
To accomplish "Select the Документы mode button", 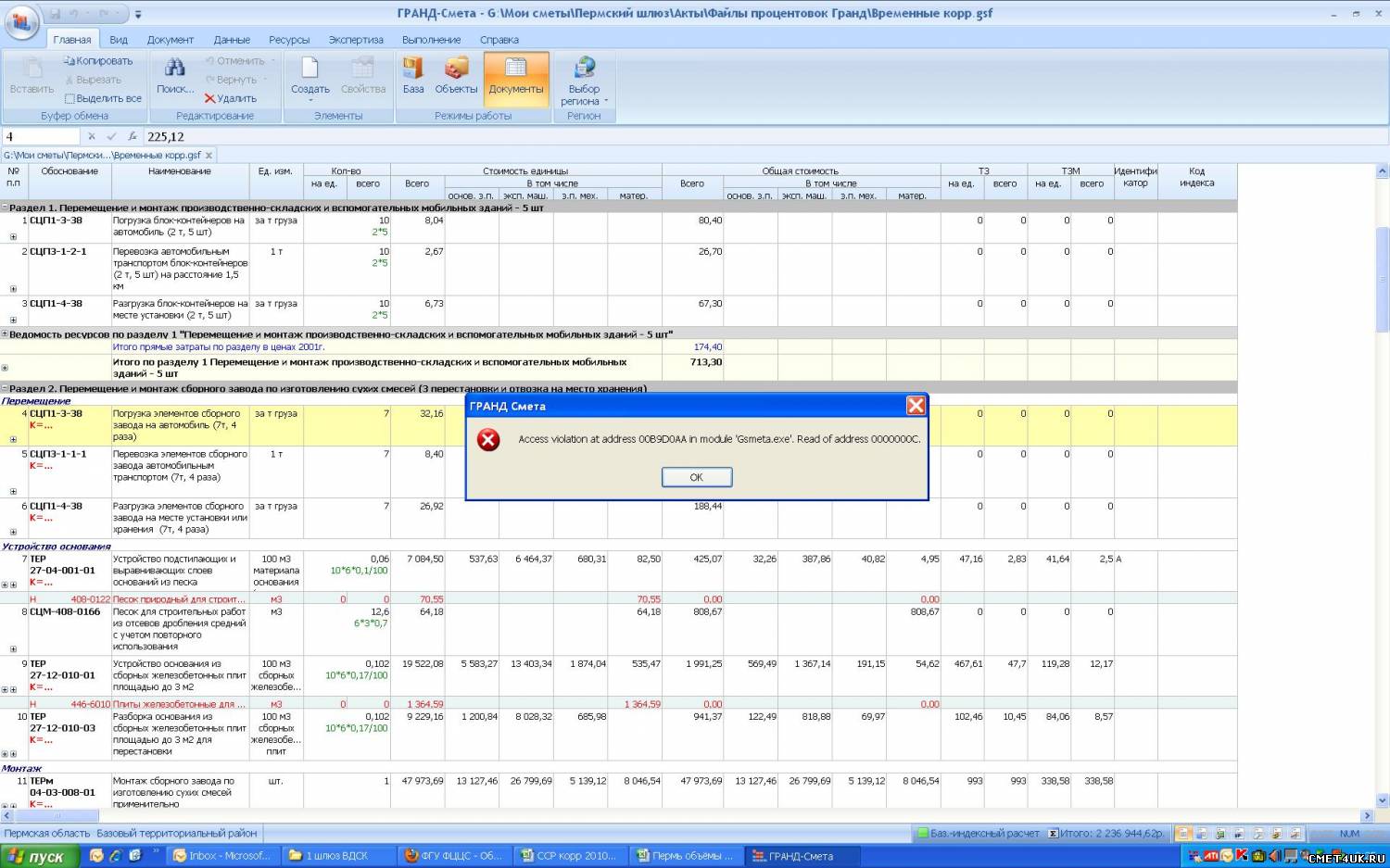I will point(516,76).
